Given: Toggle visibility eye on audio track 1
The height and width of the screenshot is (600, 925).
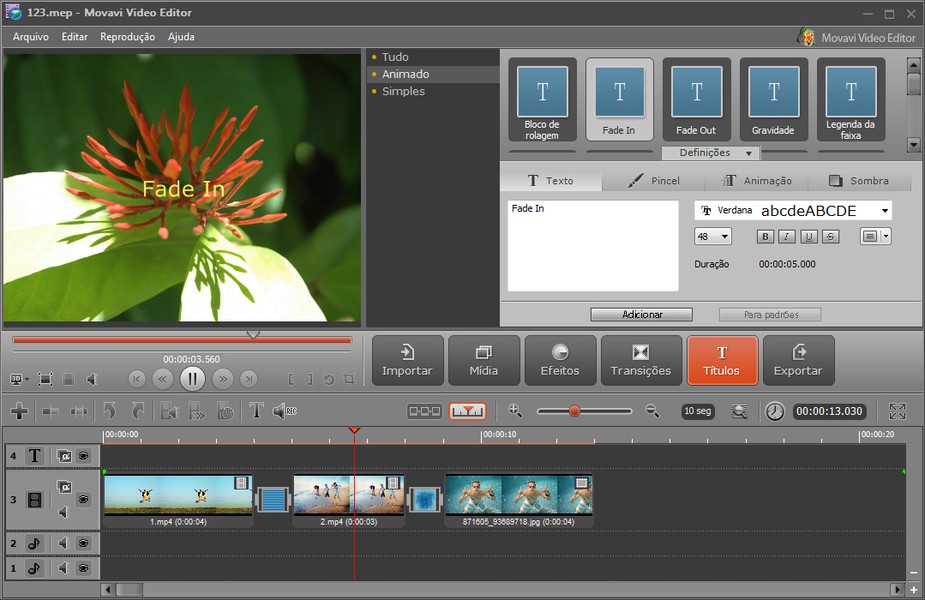Looking at the screenshot, I should (84, 568).
